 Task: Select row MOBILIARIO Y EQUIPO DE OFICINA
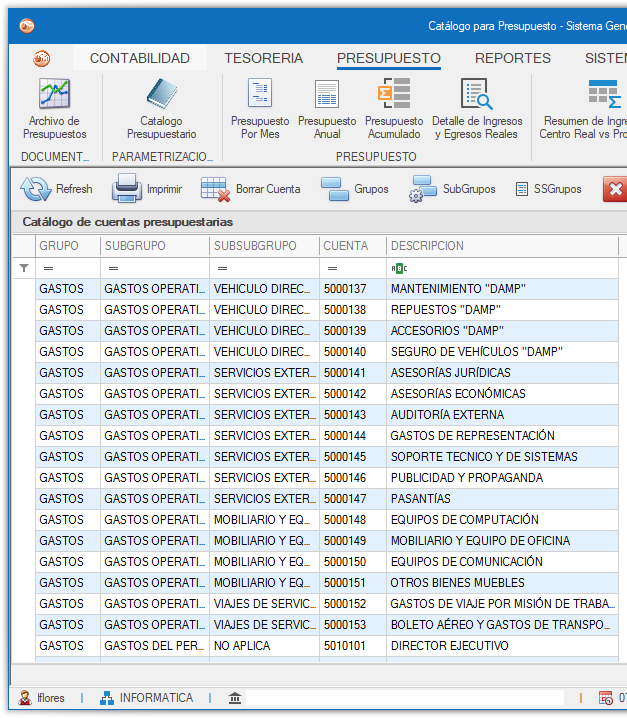327,541
